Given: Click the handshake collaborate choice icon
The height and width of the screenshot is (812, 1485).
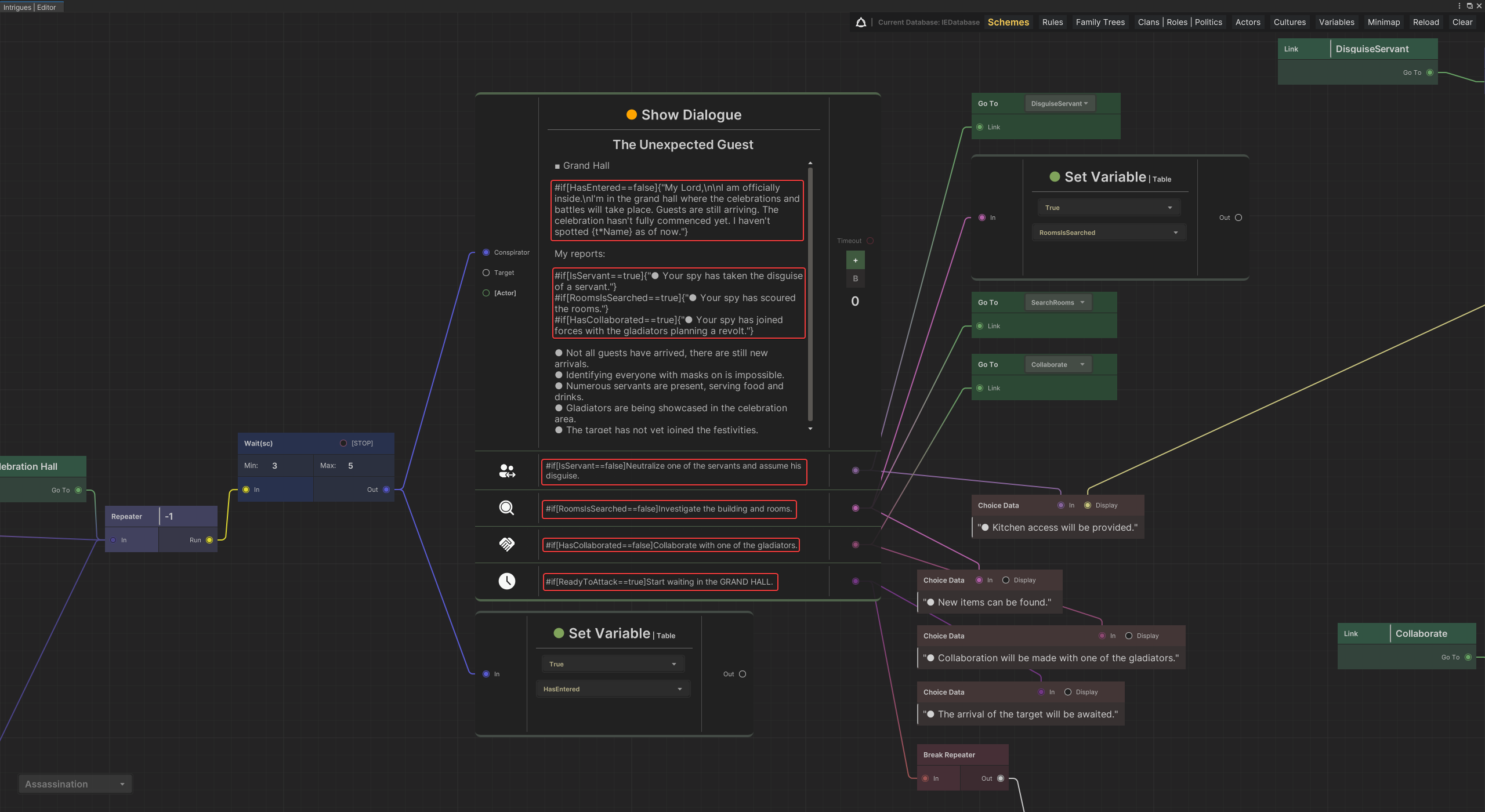Looking at the screenshot, I should tap(506, 544).
